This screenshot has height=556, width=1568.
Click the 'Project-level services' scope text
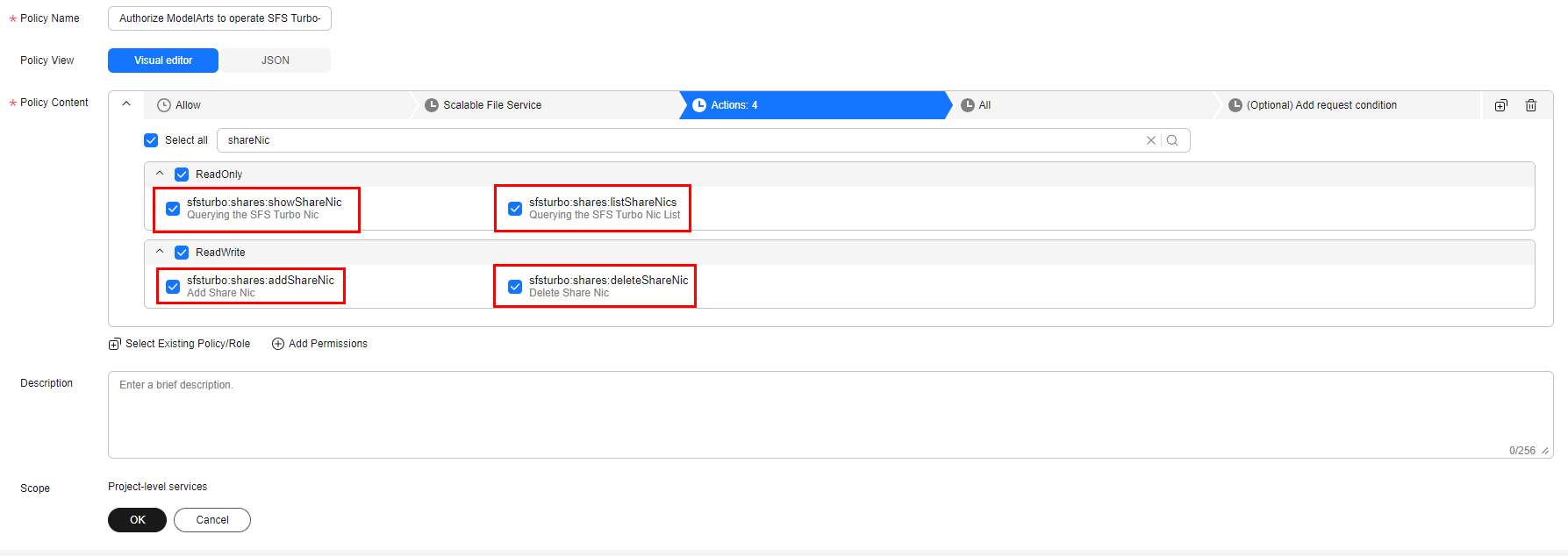coord(158,487)
